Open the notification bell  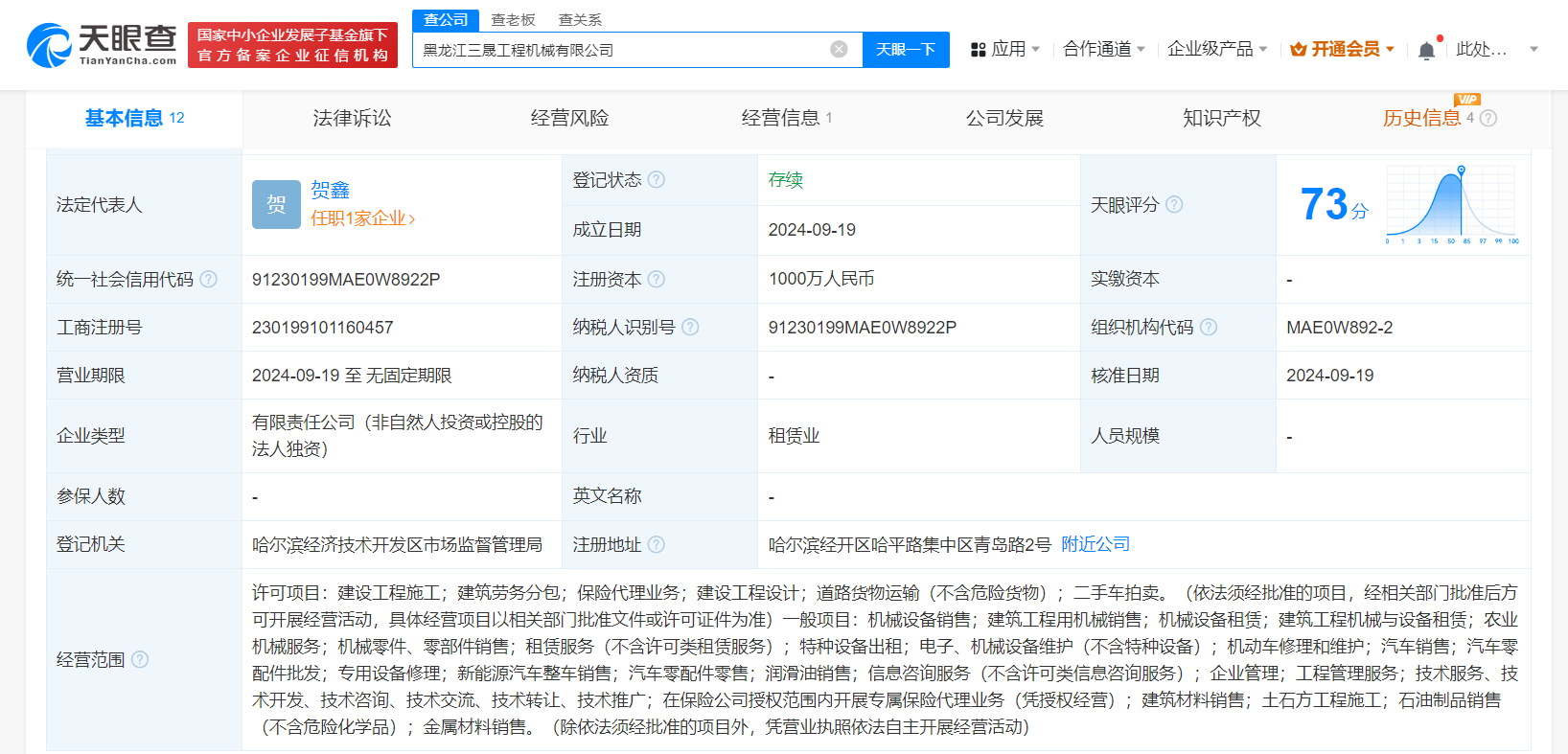[1426, 50]
